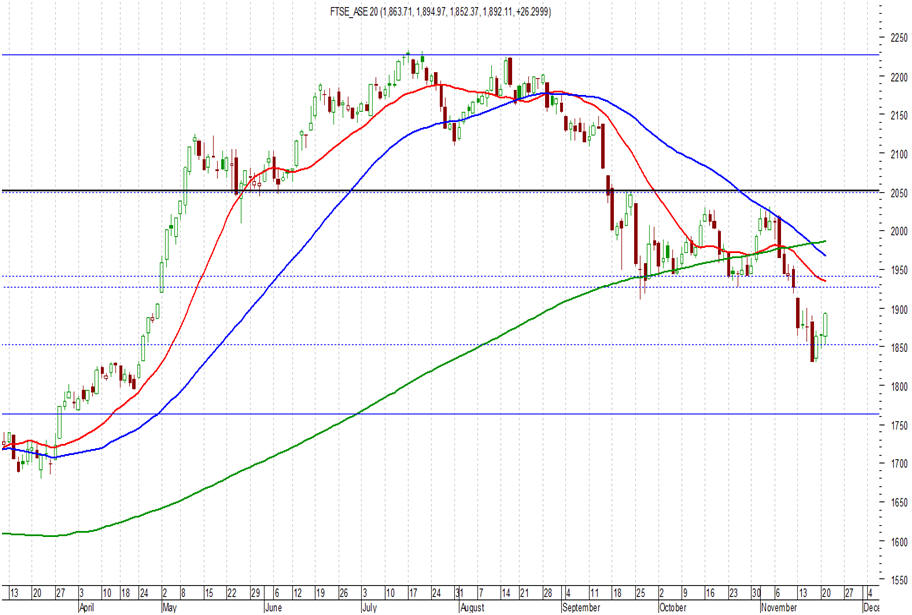
Task: Click the May month label
Action: click(x=170, y=607)
